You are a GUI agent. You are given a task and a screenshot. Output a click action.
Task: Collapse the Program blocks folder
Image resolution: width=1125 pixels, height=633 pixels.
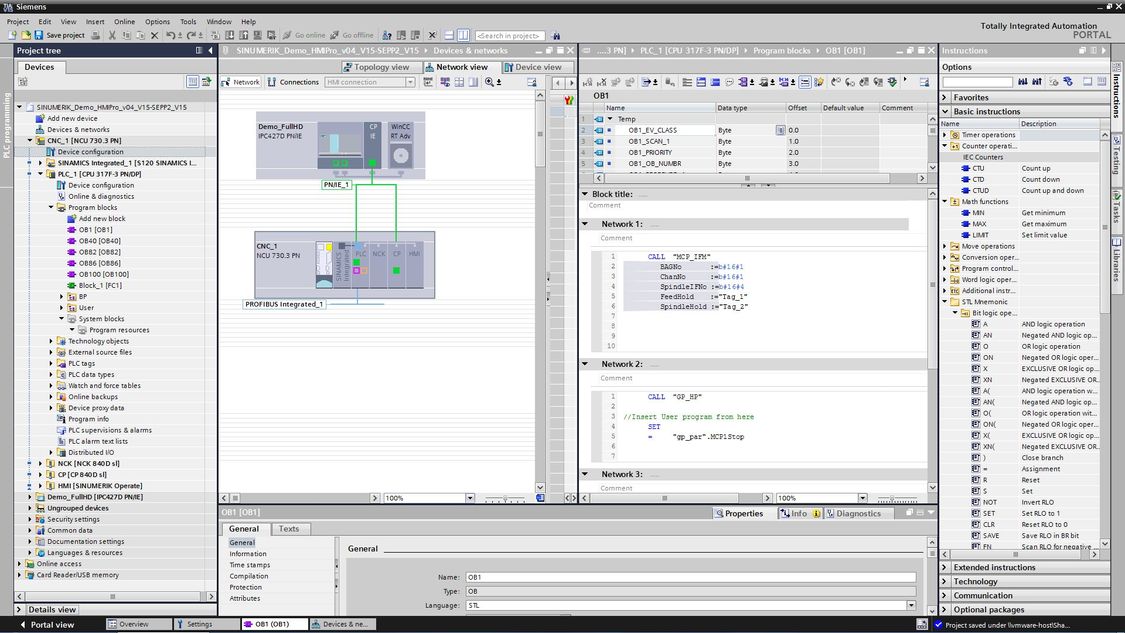(51, 207)
